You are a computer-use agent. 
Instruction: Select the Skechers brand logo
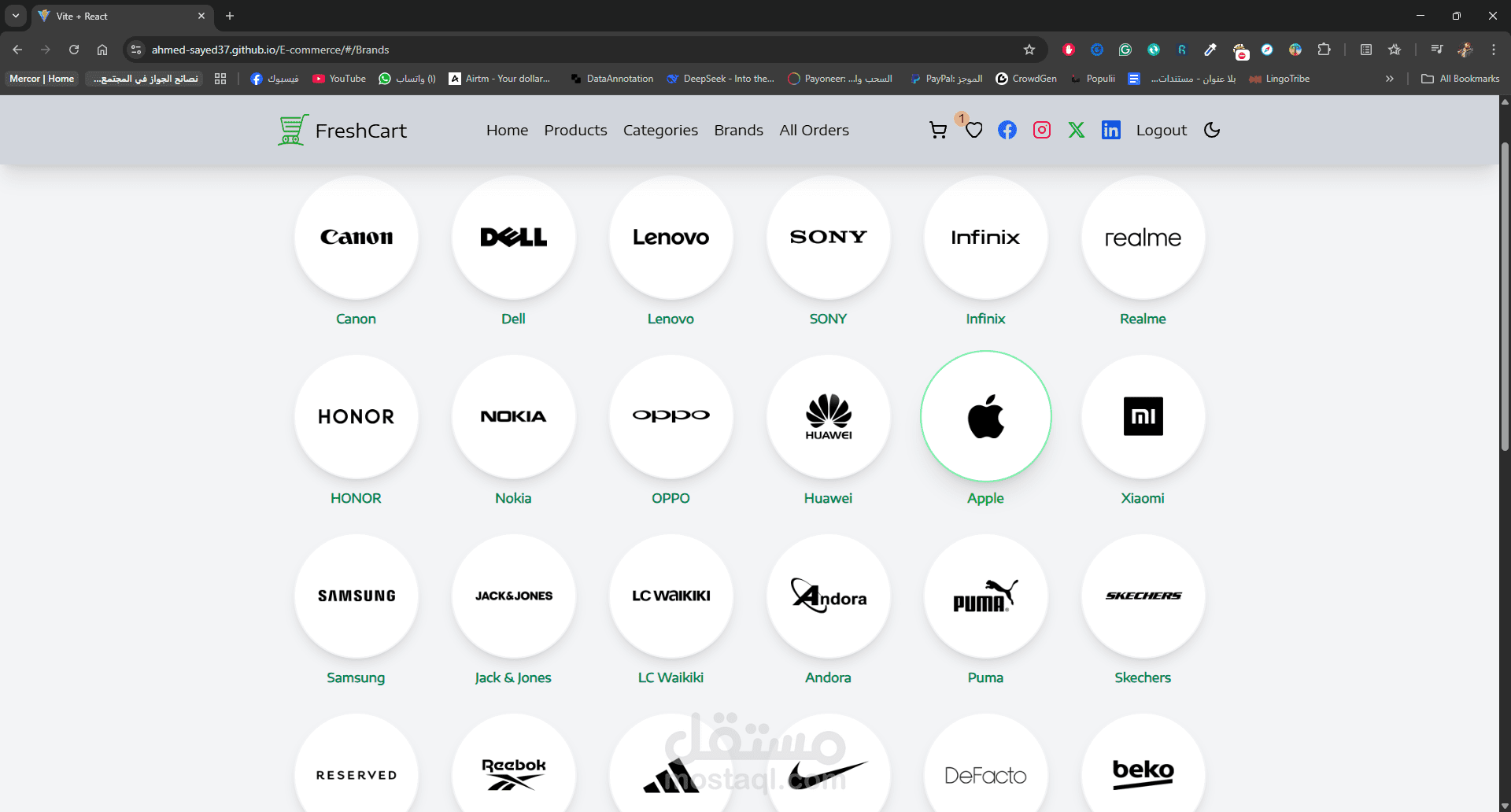tap(1143, 596)
